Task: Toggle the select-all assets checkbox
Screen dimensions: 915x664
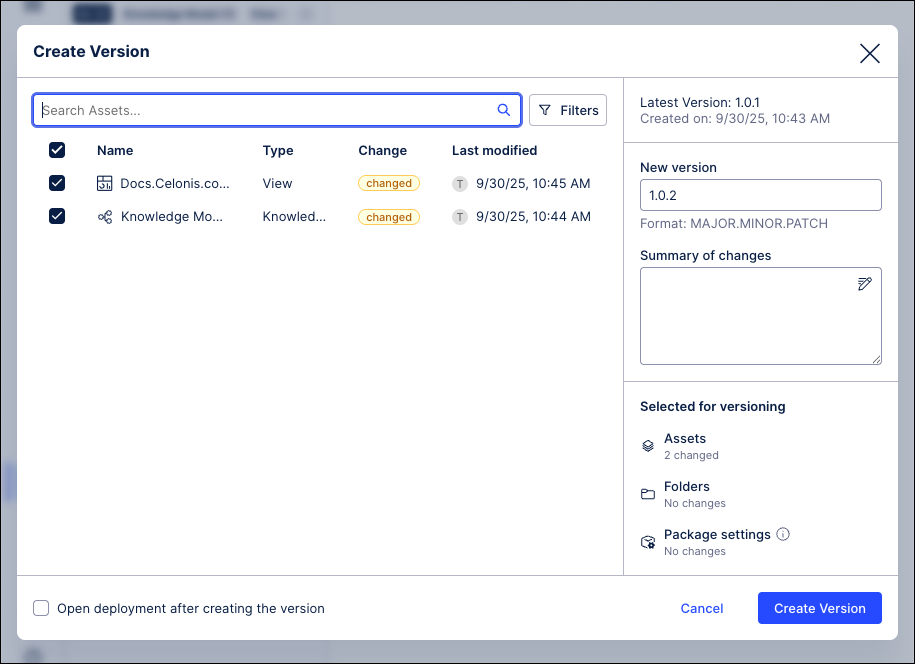Action: (57, 150)
